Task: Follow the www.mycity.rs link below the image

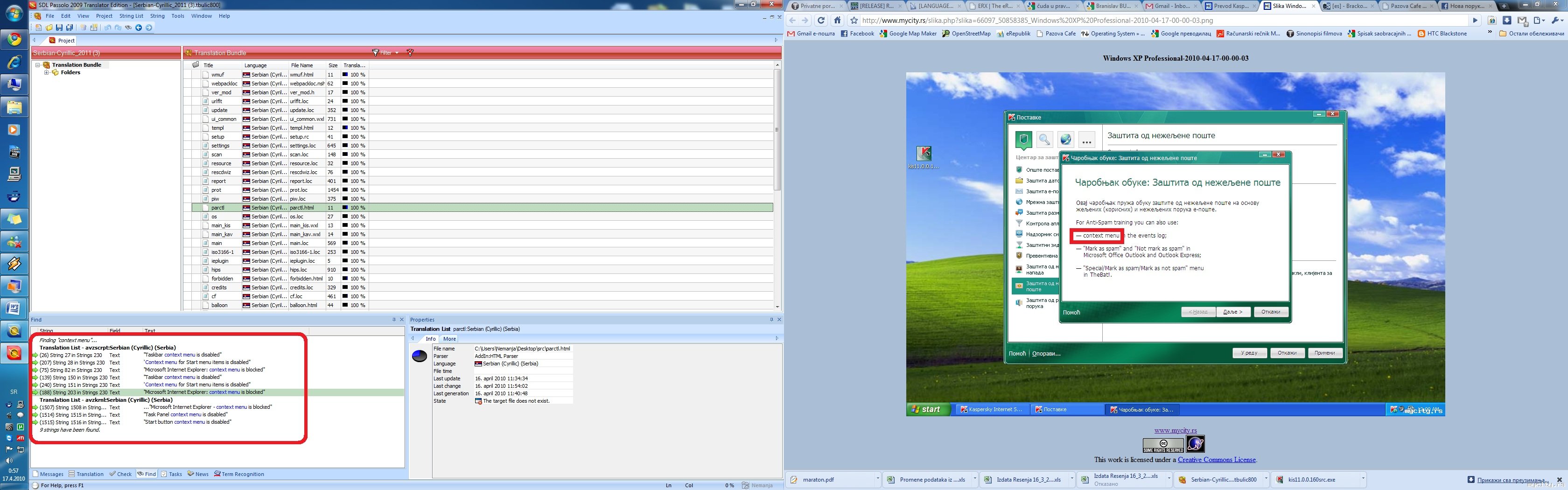Action: click(1176, 430)
